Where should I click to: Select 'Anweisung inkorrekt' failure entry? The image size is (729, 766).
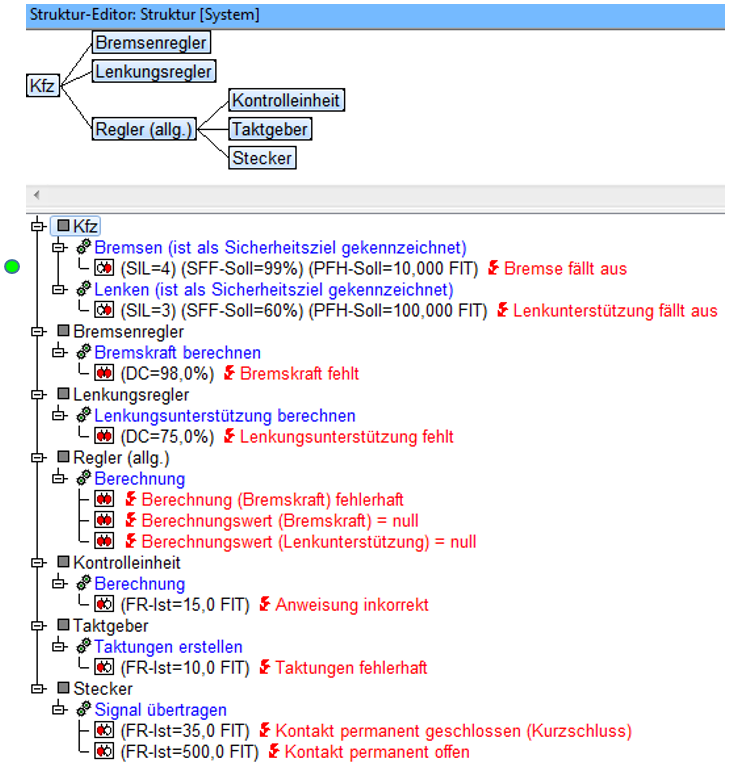coord(352,605)
